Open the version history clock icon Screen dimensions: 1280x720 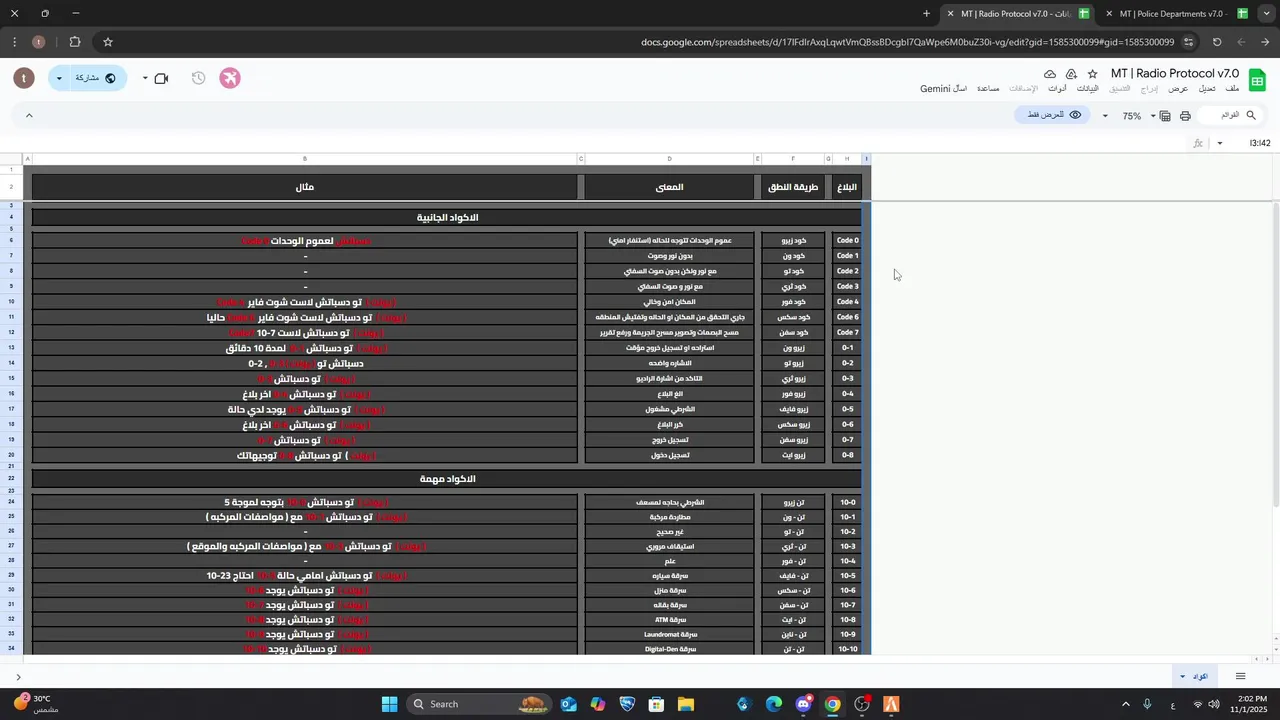tap(198, 78)
